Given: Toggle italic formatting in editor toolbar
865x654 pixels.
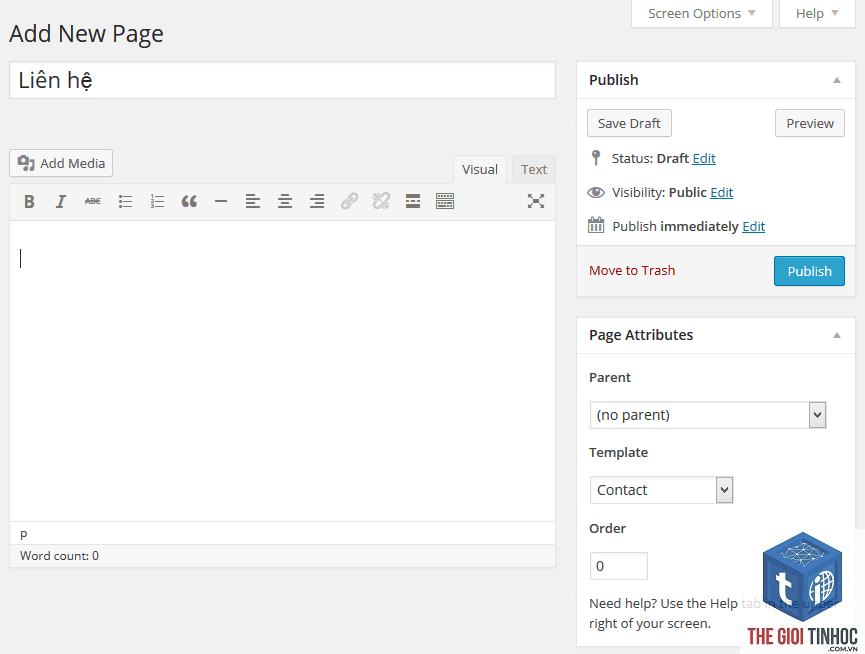Looking at the screenshot, I should pyautogui.click(x=61, y=201).
